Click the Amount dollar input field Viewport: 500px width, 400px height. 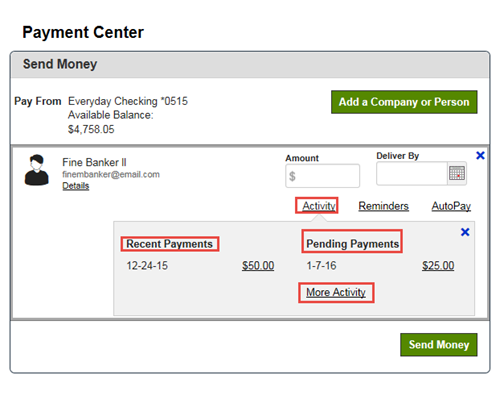[322, 176]
